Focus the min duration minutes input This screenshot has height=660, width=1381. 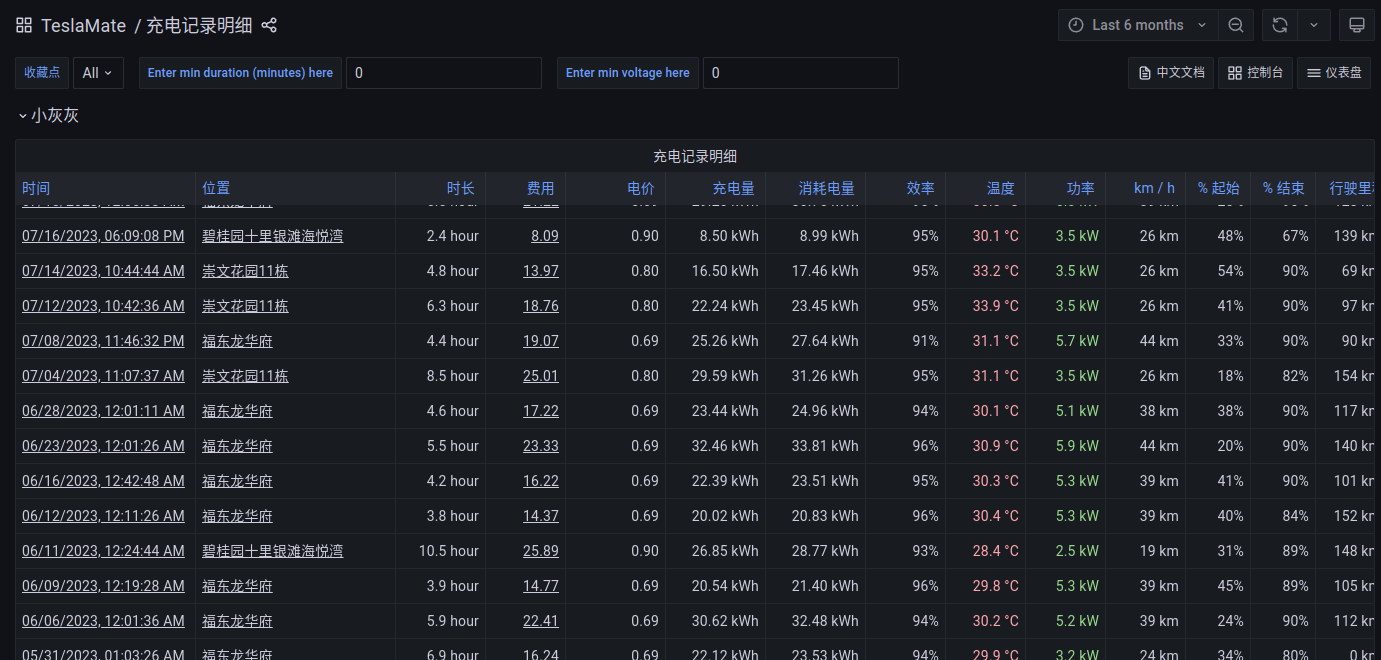(x=443, y=73)
